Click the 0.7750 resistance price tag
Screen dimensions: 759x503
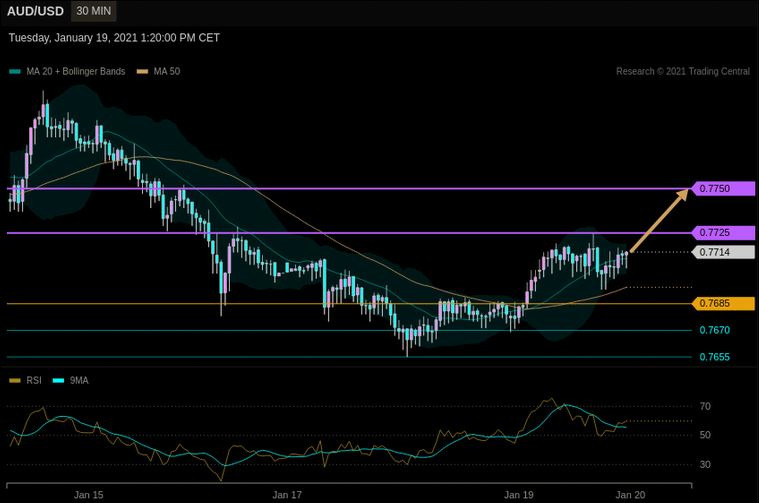click(723, 188)
